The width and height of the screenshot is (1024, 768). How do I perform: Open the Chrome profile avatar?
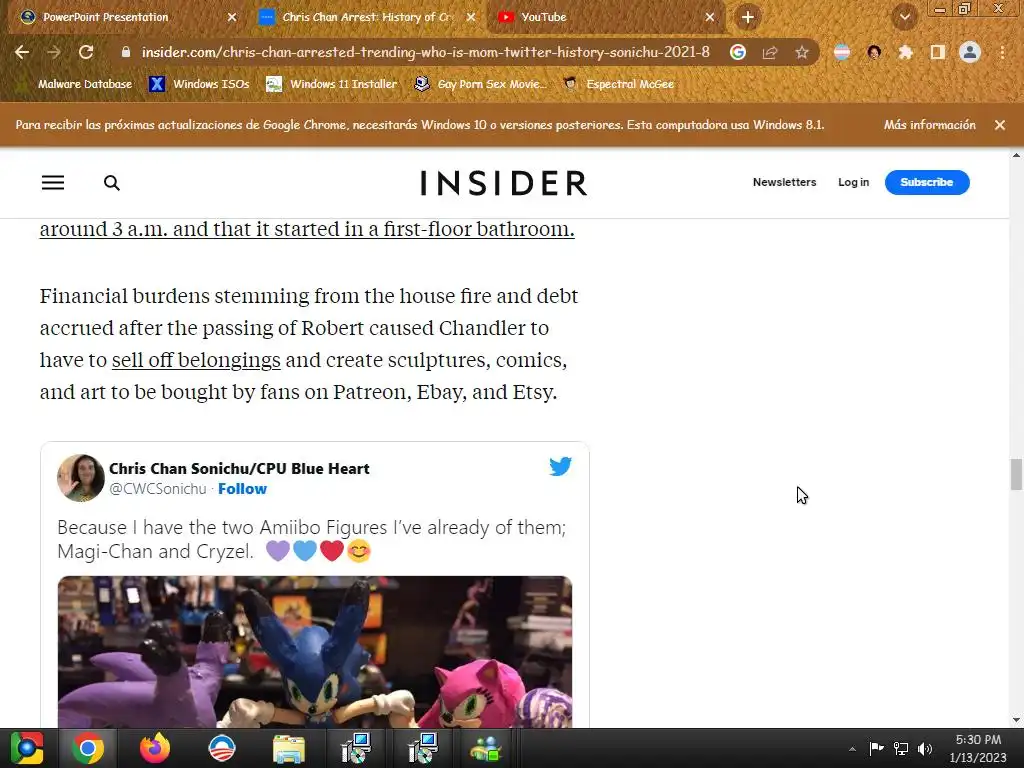970,52
